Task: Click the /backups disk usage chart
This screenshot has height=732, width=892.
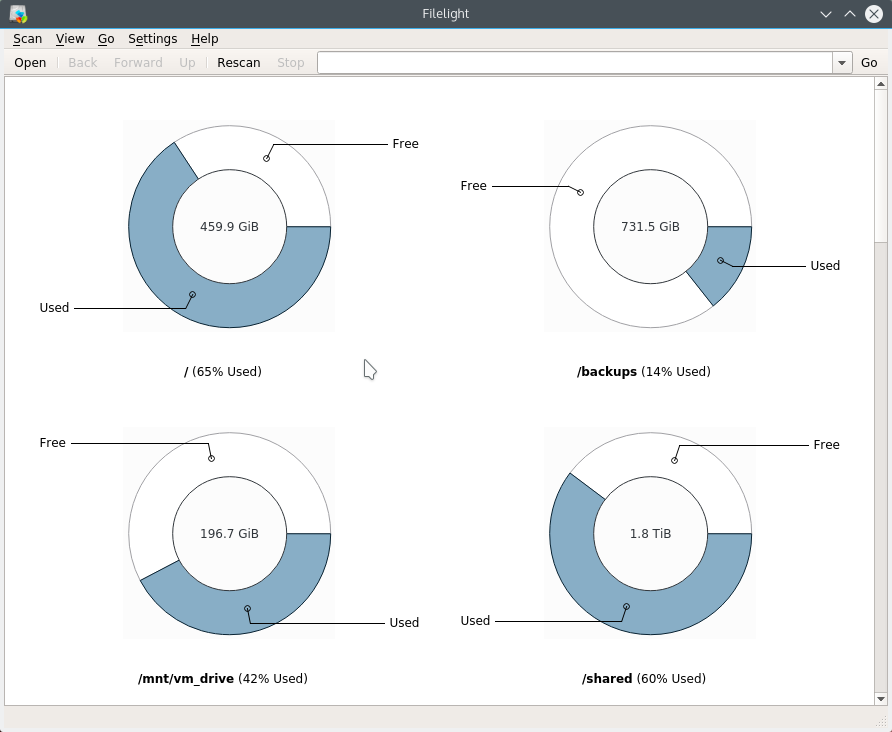Action: pos(650,226)
